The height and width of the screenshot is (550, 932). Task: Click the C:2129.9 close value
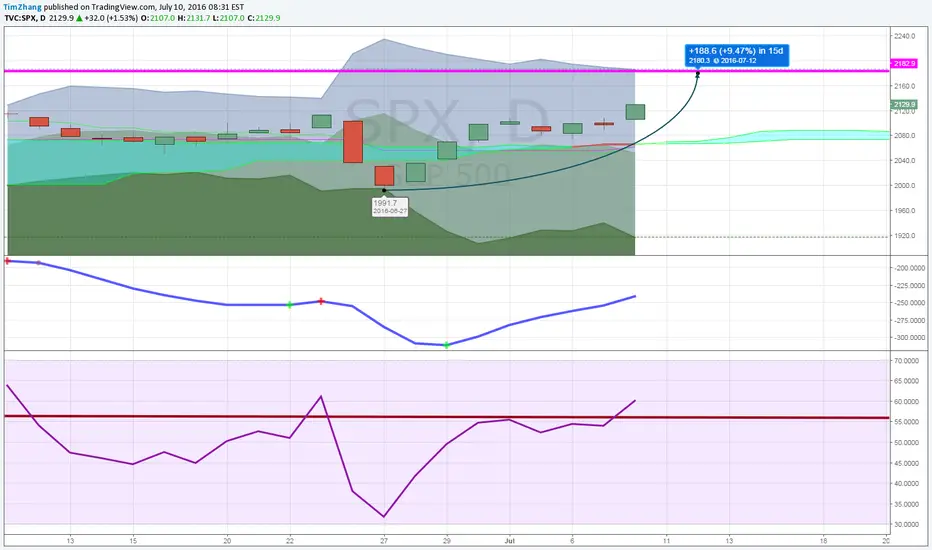(263, 18)
